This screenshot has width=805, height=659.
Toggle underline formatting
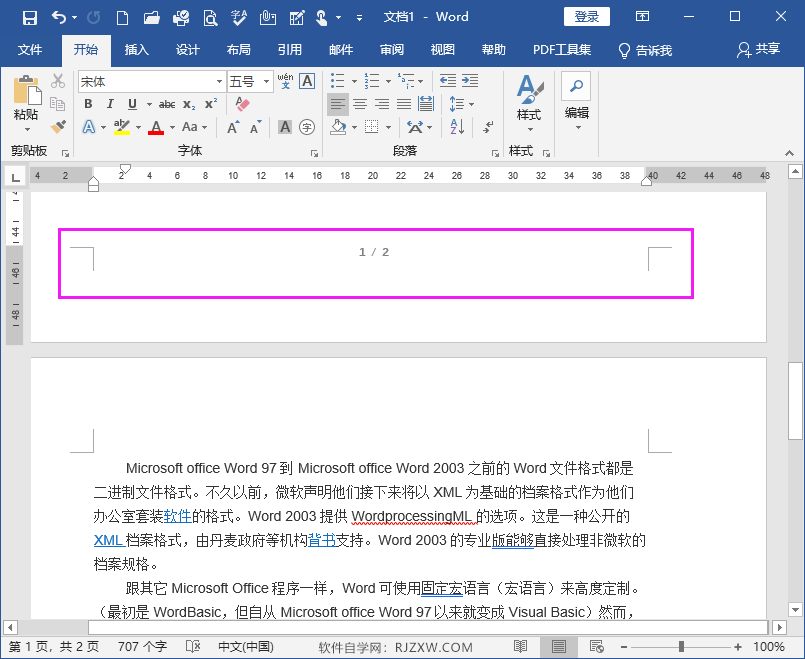[x=131, y=103]
